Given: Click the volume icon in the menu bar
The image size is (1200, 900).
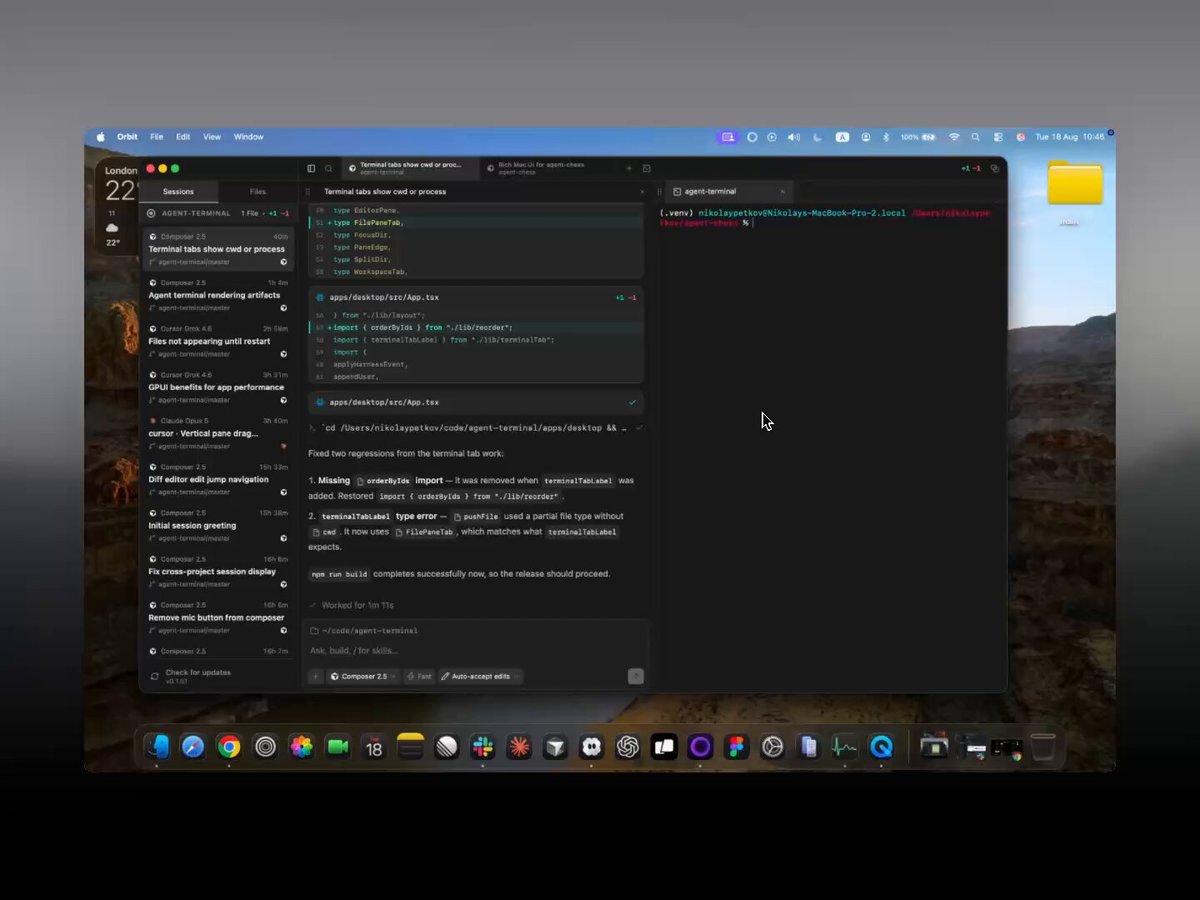Looking at the screenshot, I should (x=794, y=137).
